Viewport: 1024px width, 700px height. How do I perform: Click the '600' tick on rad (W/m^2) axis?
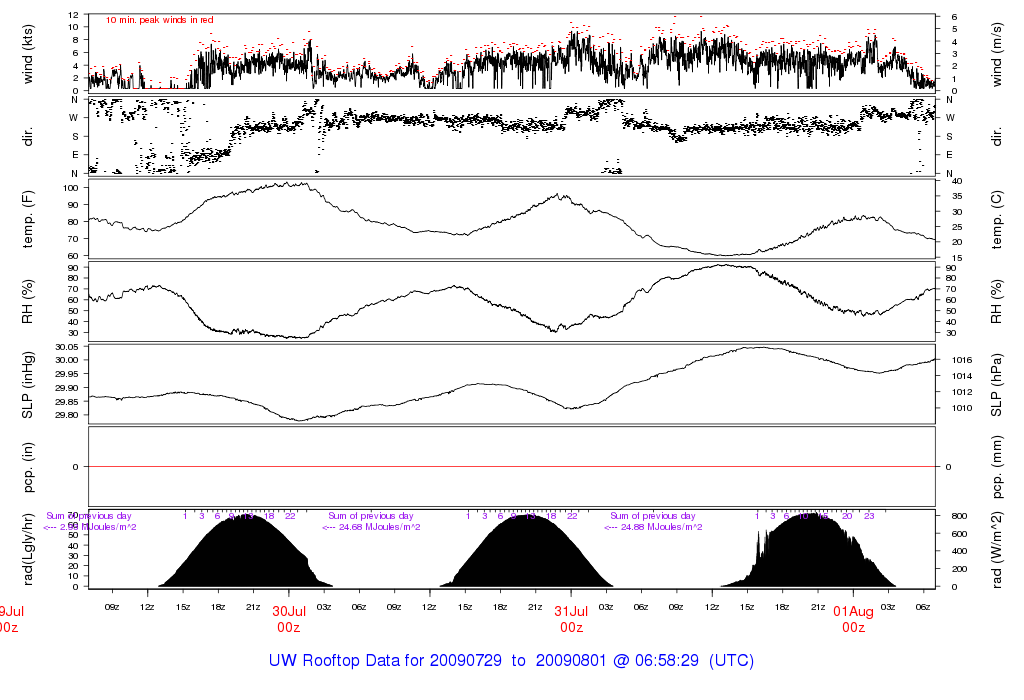(x=959, y=533)
